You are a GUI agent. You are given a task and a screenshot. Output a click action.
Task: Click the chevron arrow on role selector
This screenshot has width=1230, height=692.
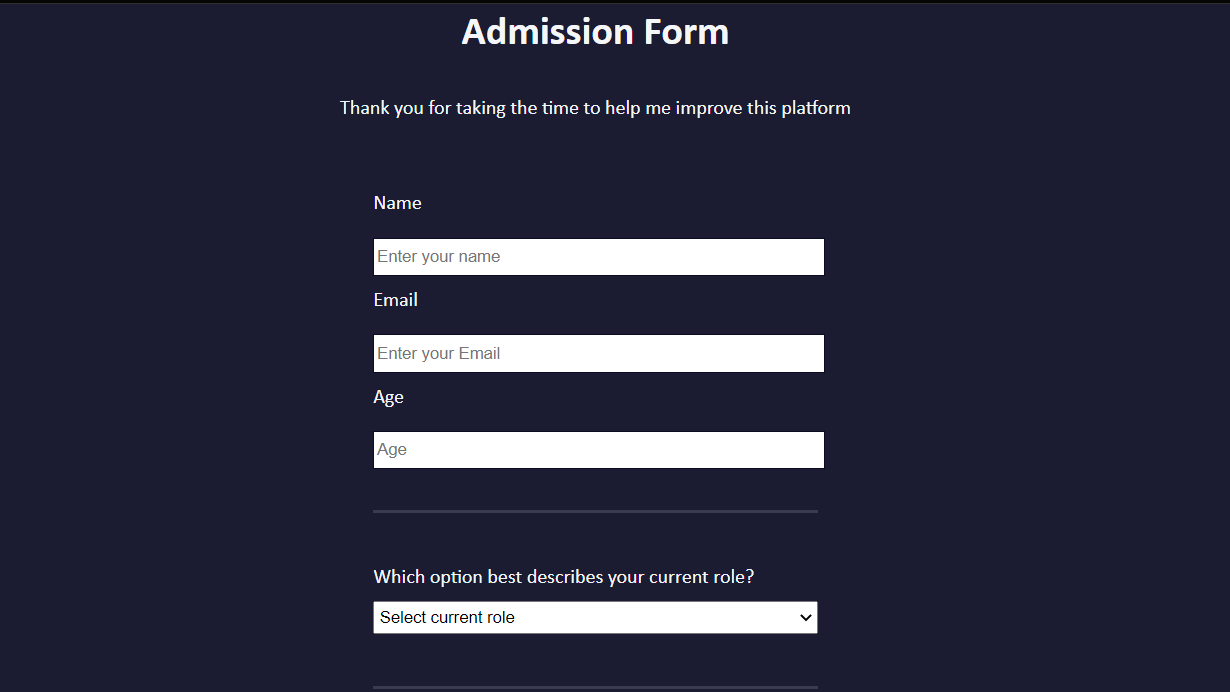click(x=806, y=618)
